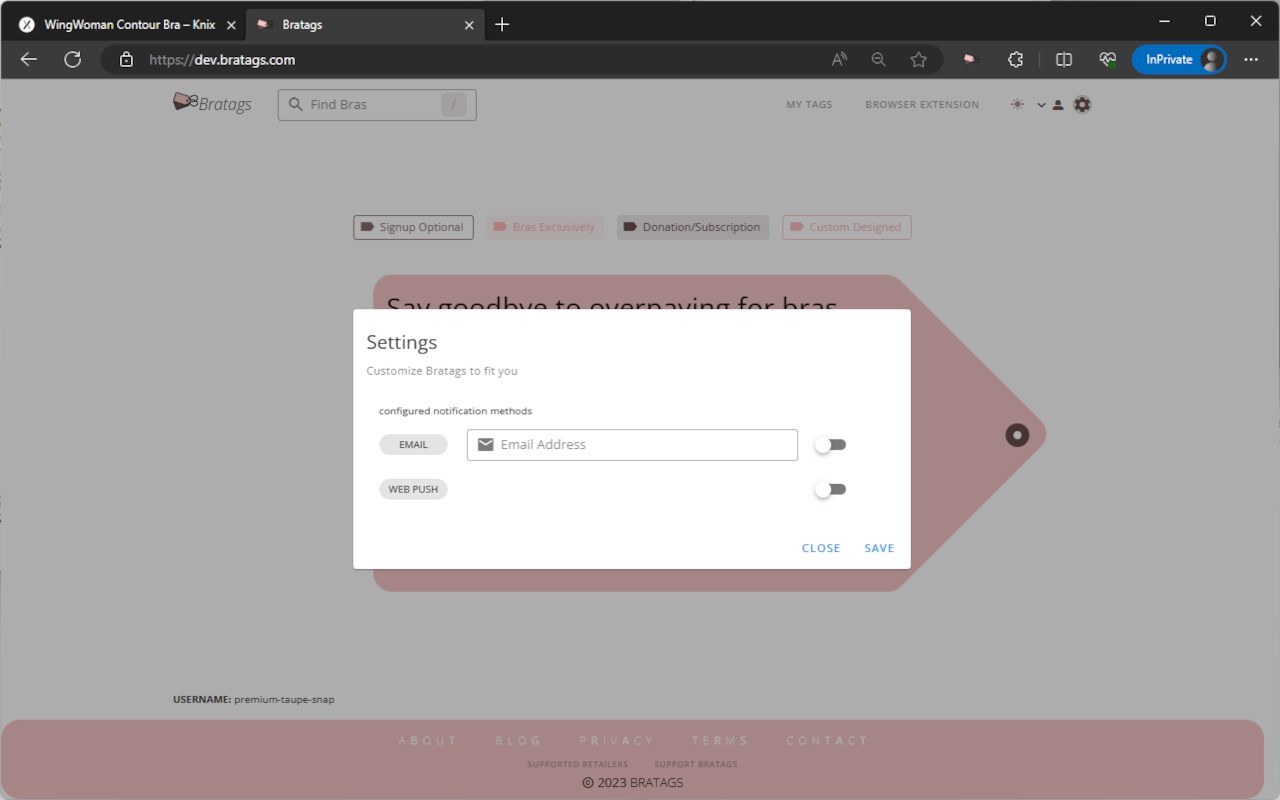This screenshot has height=800, width=1280.
Task: Click 'configured notification methods' label
Action: tap(455, 411)
